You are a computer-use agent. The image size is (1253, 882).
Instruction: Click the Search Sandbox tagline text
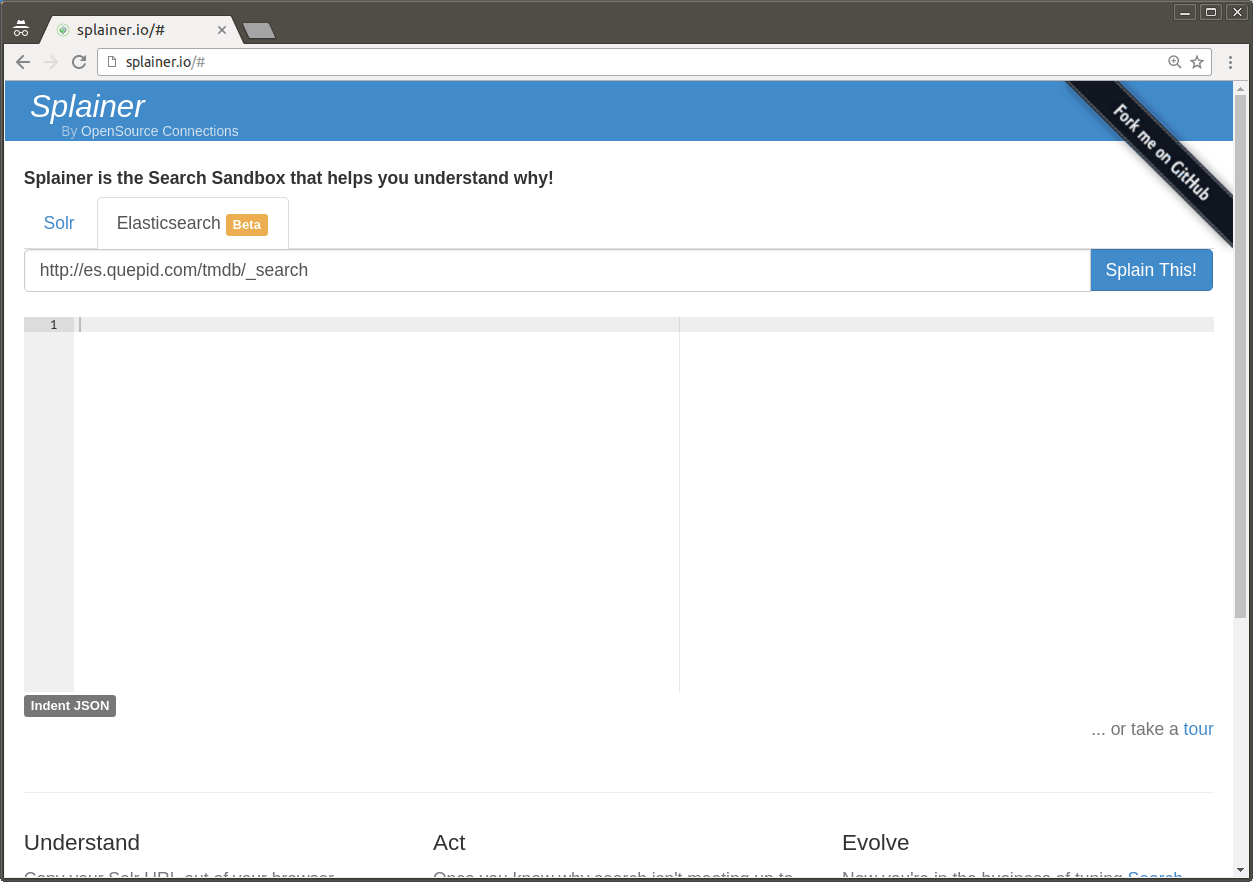point(289,178)
